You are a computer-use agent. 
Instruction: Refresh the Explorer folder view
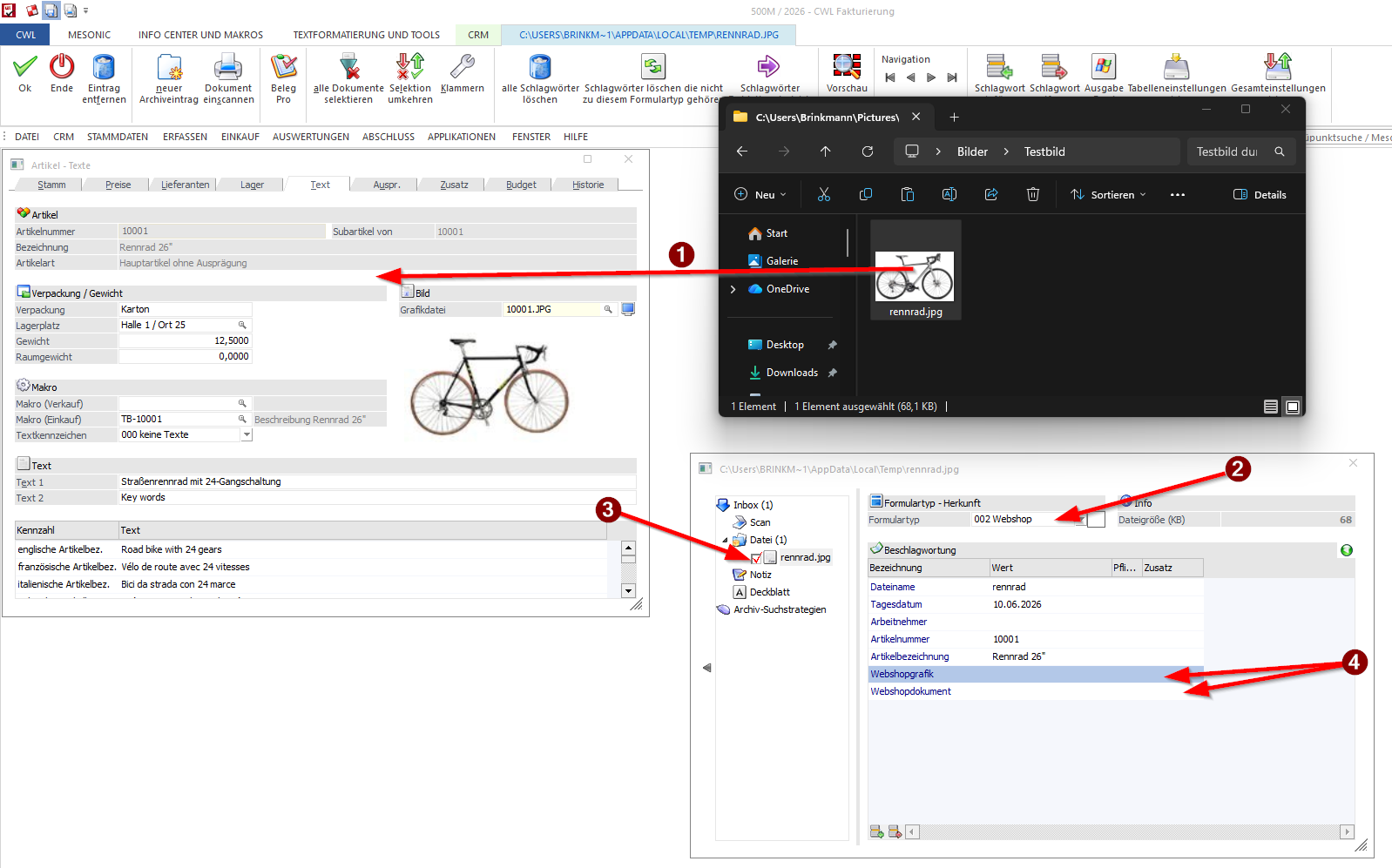click(x=868, y=151)
